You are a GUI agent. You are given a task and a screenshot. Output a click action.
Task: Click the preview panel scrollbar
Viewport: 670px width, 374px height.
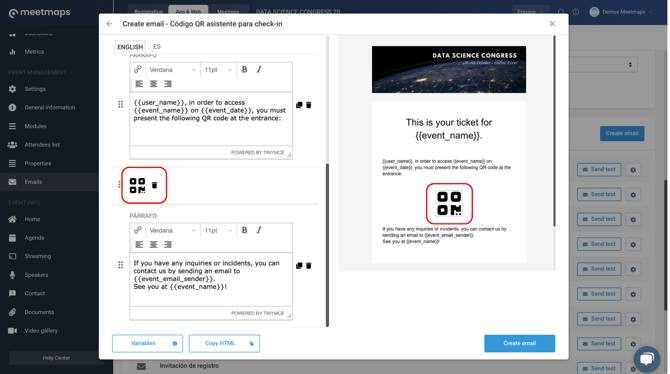[x=554, y=131]
